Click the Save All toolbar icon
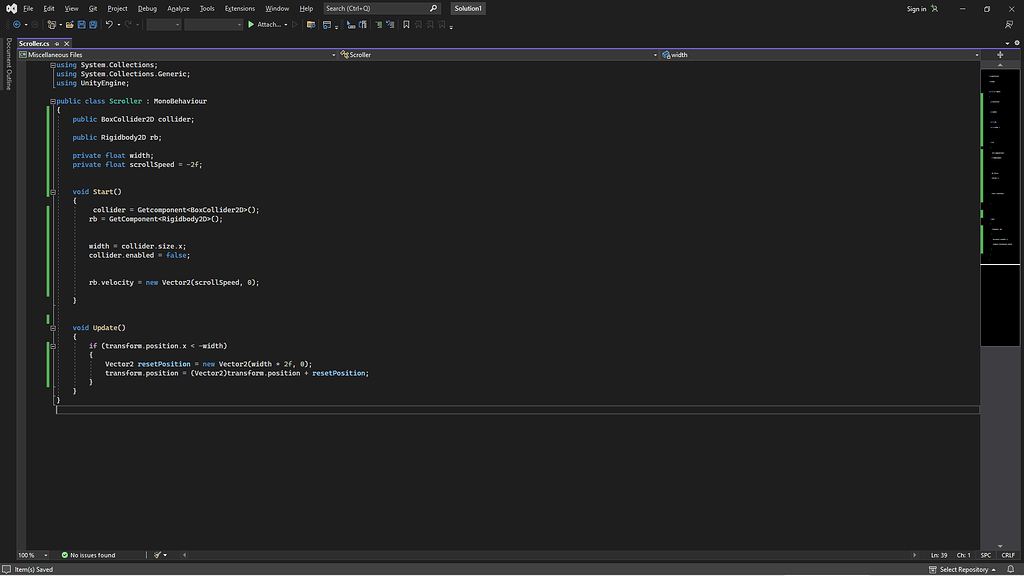 pyautogui.click(x=93, y=25)
